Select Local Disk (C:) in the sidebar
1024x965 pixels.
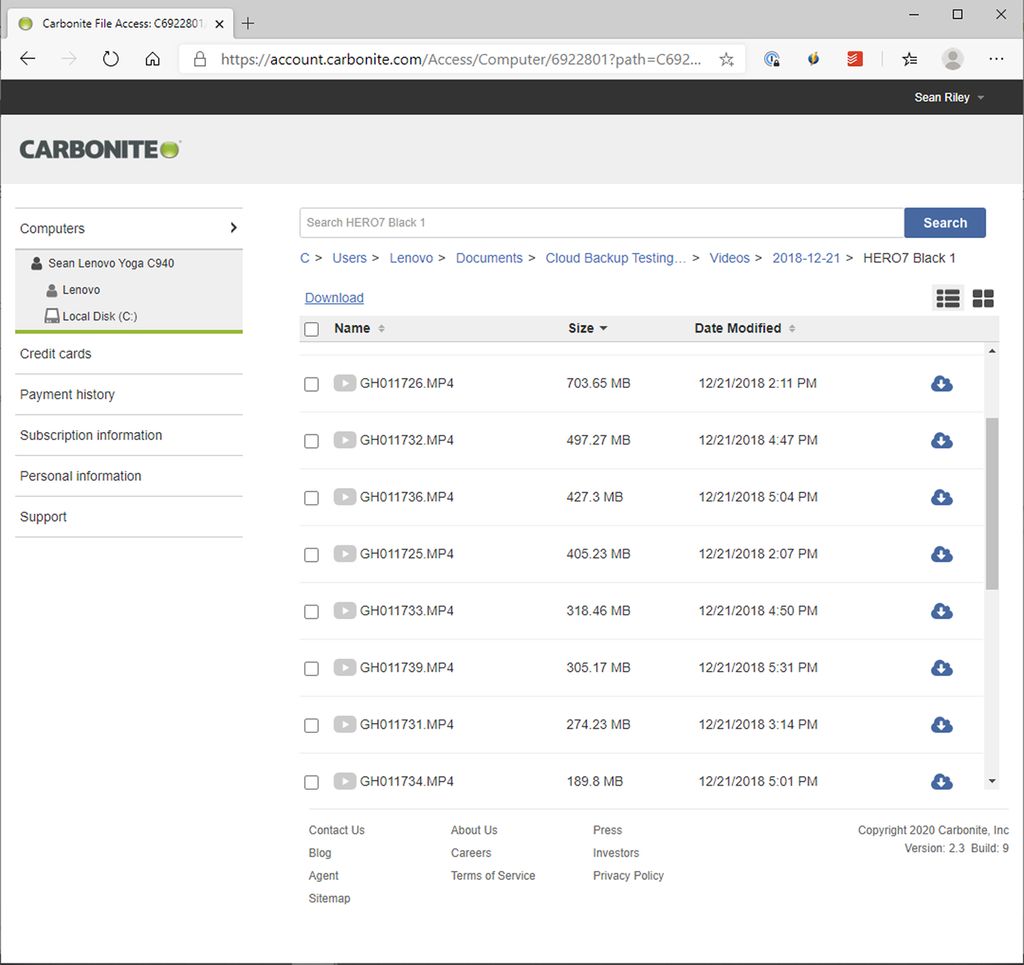[96, 316]
